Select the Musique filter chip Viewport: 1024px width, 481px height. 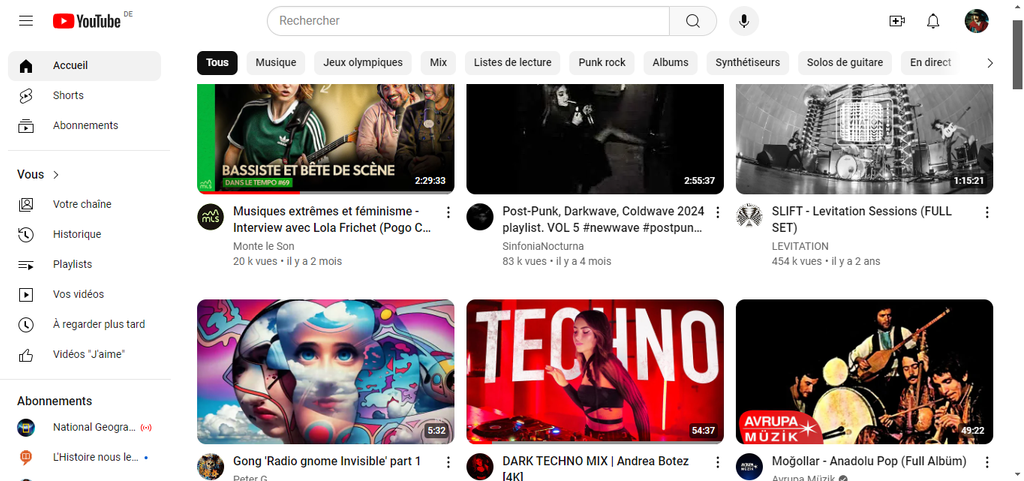pos(276,63)
